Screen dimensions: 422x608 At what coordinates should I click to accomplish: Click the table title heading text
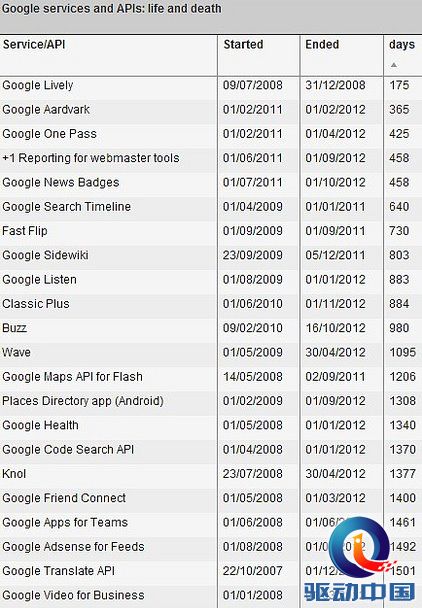[112, 9]
